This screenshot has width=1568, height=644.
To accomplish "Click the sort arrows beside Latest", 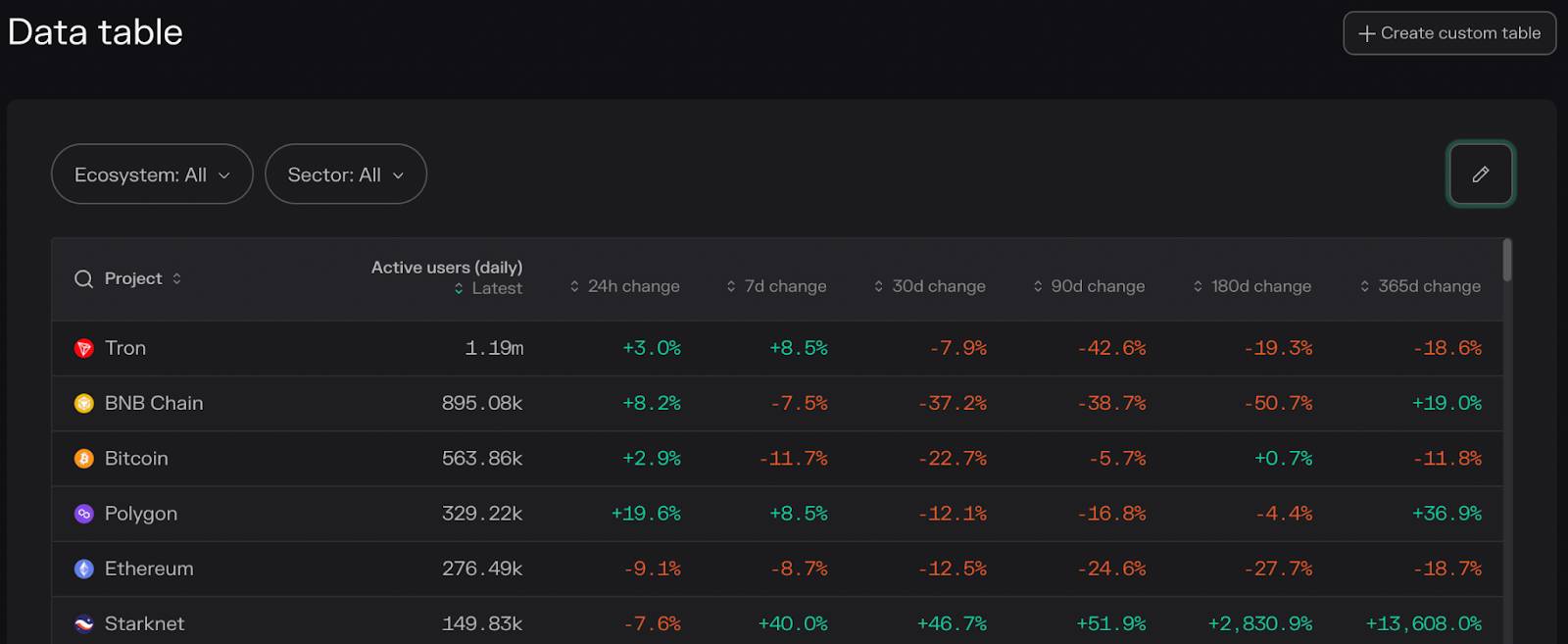I will pyautogui.click(x=459, y=289).
